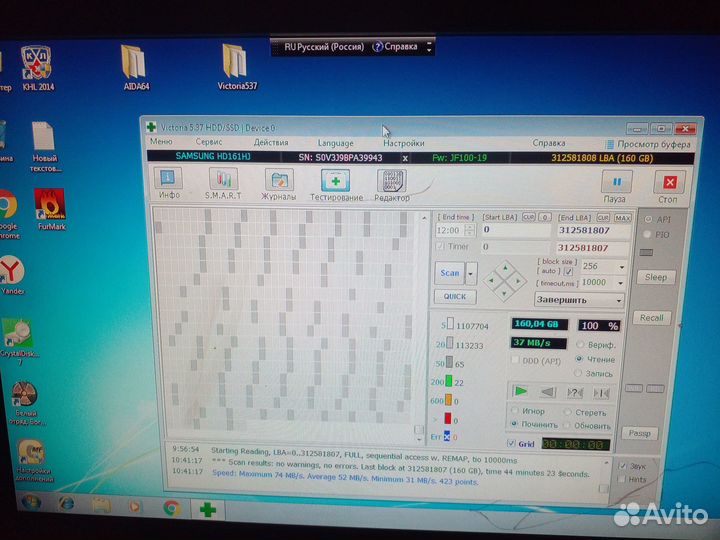
Task: Toggle block size auto checkbox
Action: tap(568, 272)
